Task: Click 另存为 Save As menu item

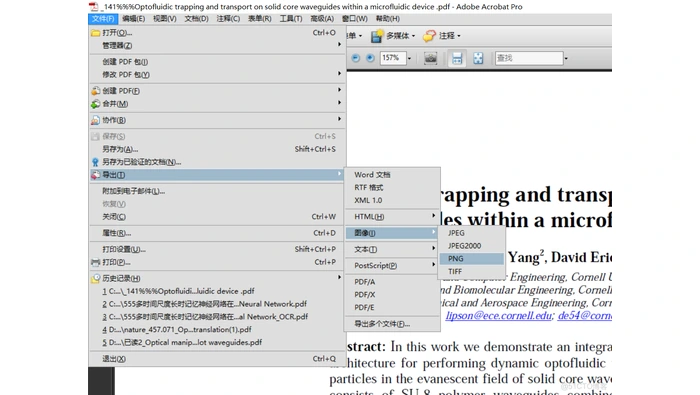Action: [x=217, y=149]
